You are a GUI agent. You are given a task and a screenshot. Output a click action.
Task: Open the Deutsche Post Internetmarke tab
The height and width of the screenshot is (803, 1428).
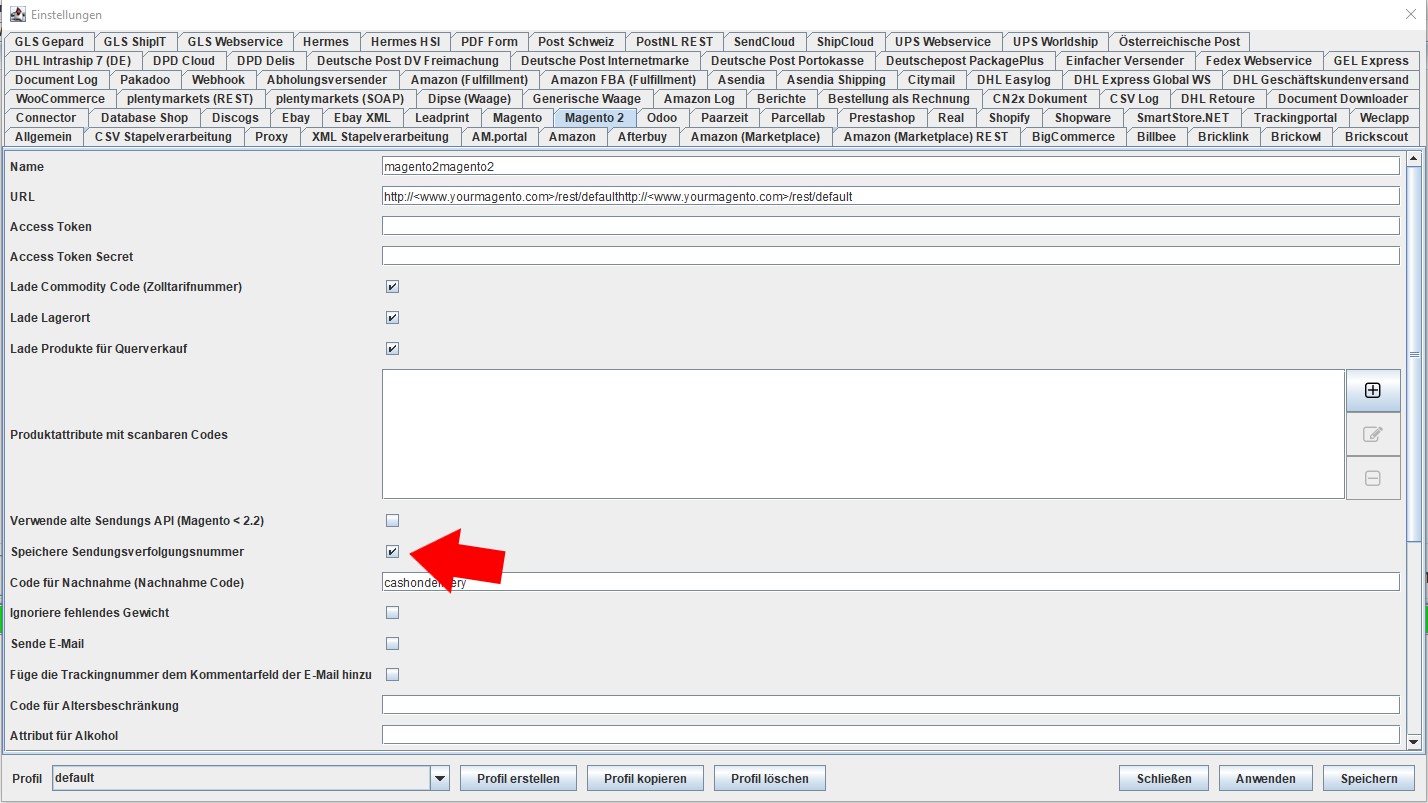605,61
